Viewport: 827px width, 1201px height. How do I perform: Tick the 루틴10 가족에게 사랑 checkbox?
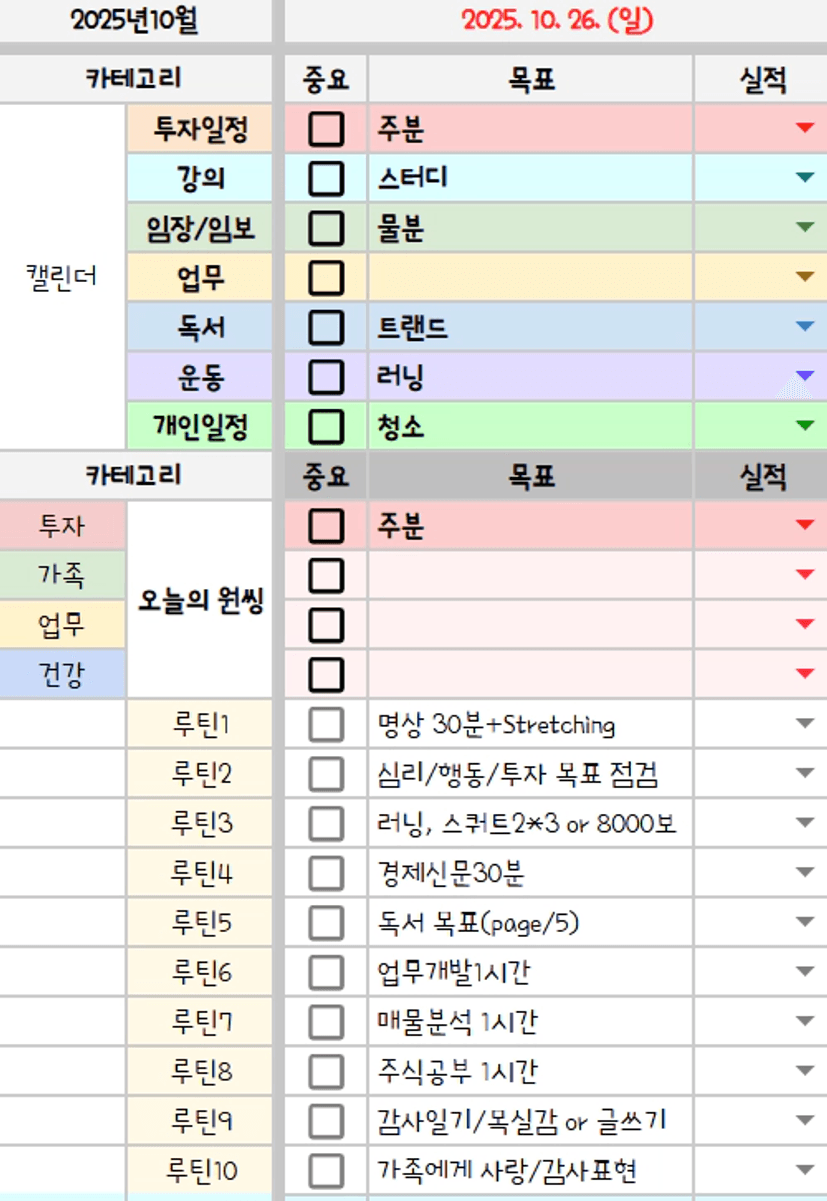(326, 1170)
